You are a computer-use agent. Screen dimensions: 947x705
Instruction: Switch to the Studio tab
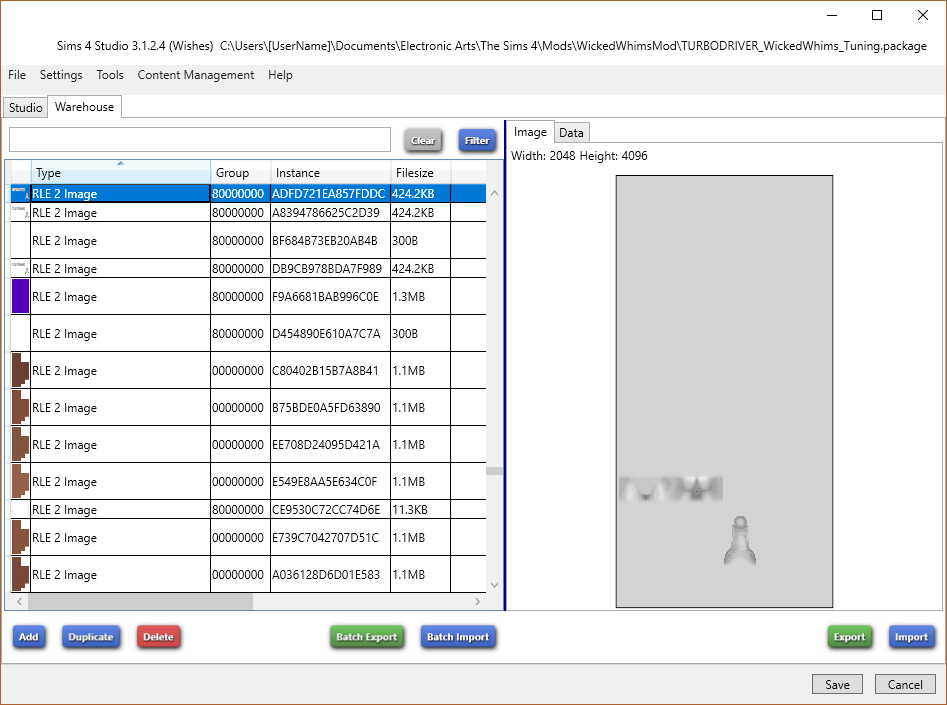tap(25, 108)
